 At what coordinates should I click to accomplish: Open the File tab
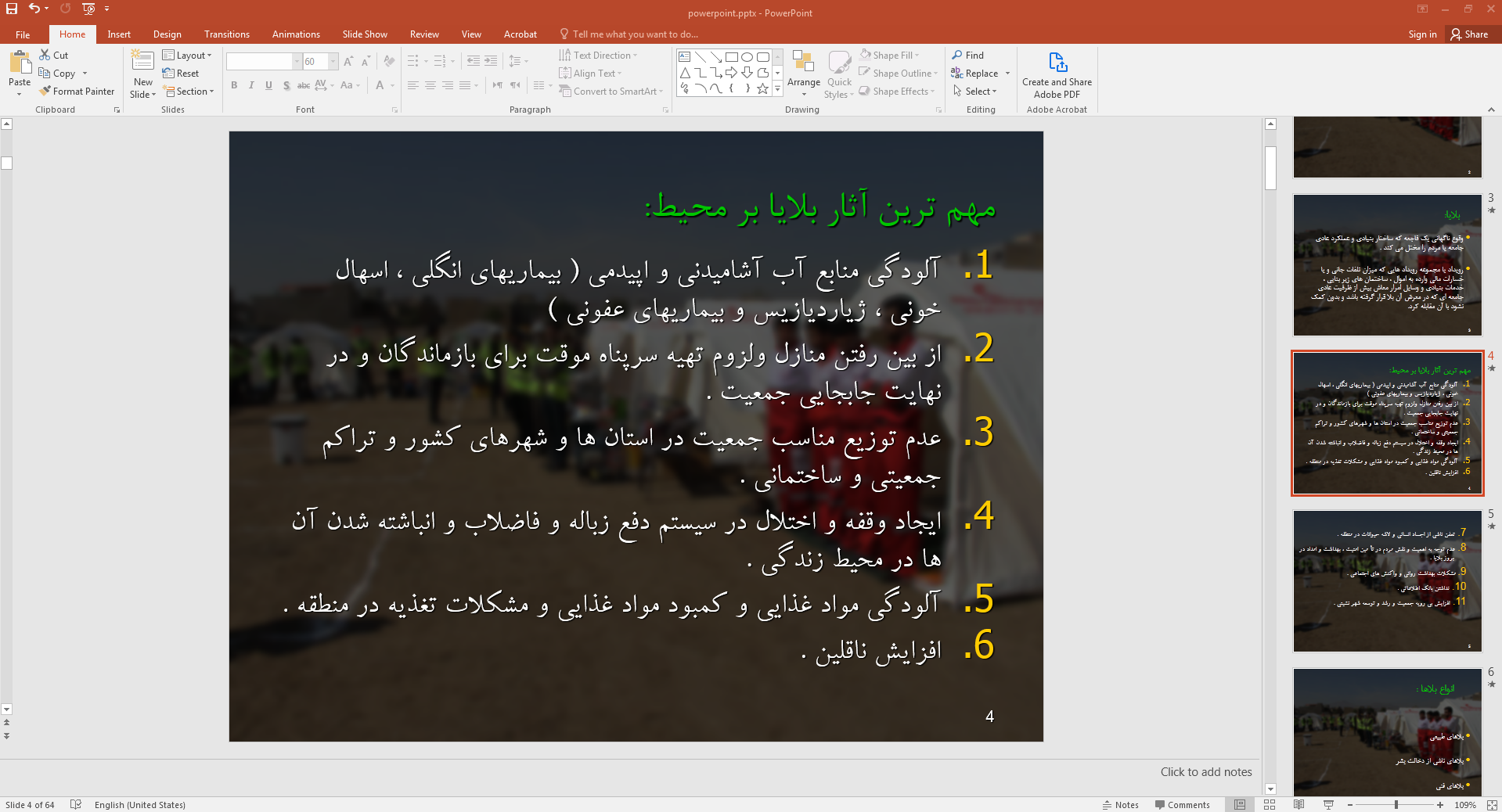pos(23,34)
